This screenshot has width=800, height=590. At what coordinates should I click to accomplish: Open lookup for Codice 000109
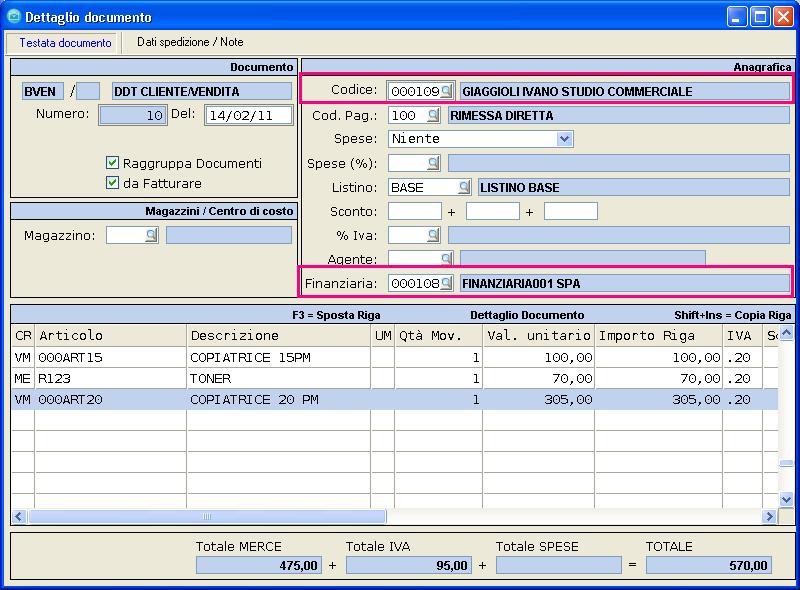pyautogui.click(x=446, y=91)
